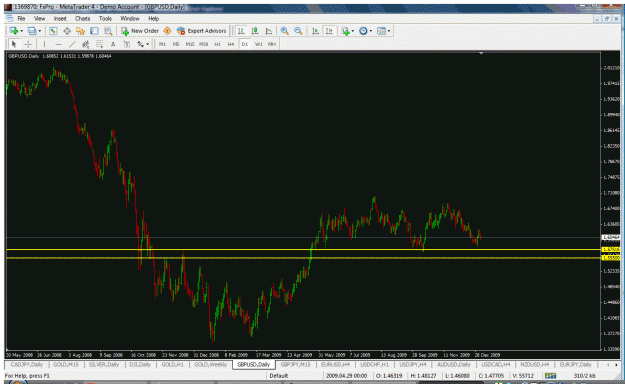Click the chart shift triangle marker
625x384 pixels.
pos(481,53)
